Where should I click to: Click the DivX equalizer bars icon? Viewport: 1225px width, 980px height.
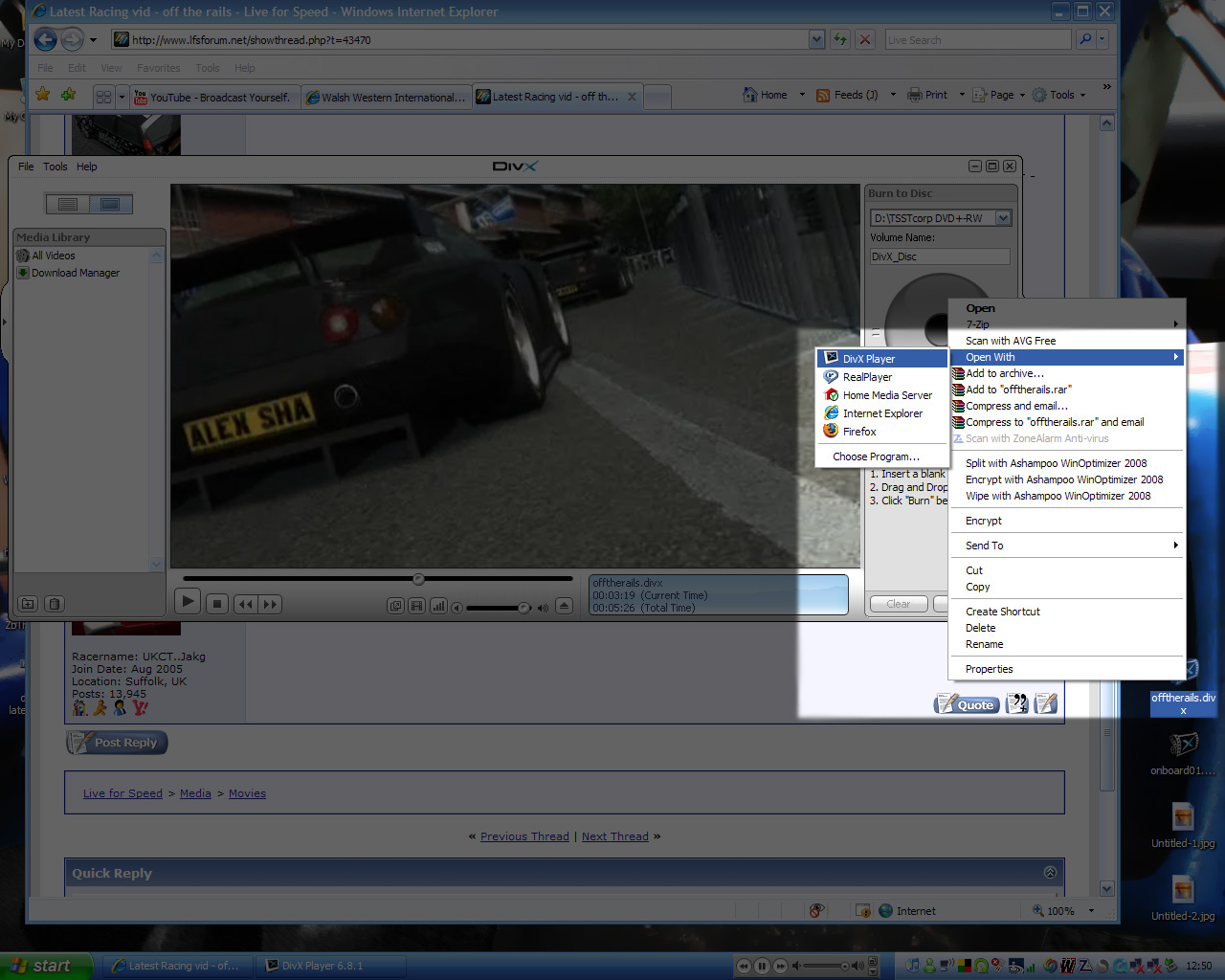coord(438,606)
